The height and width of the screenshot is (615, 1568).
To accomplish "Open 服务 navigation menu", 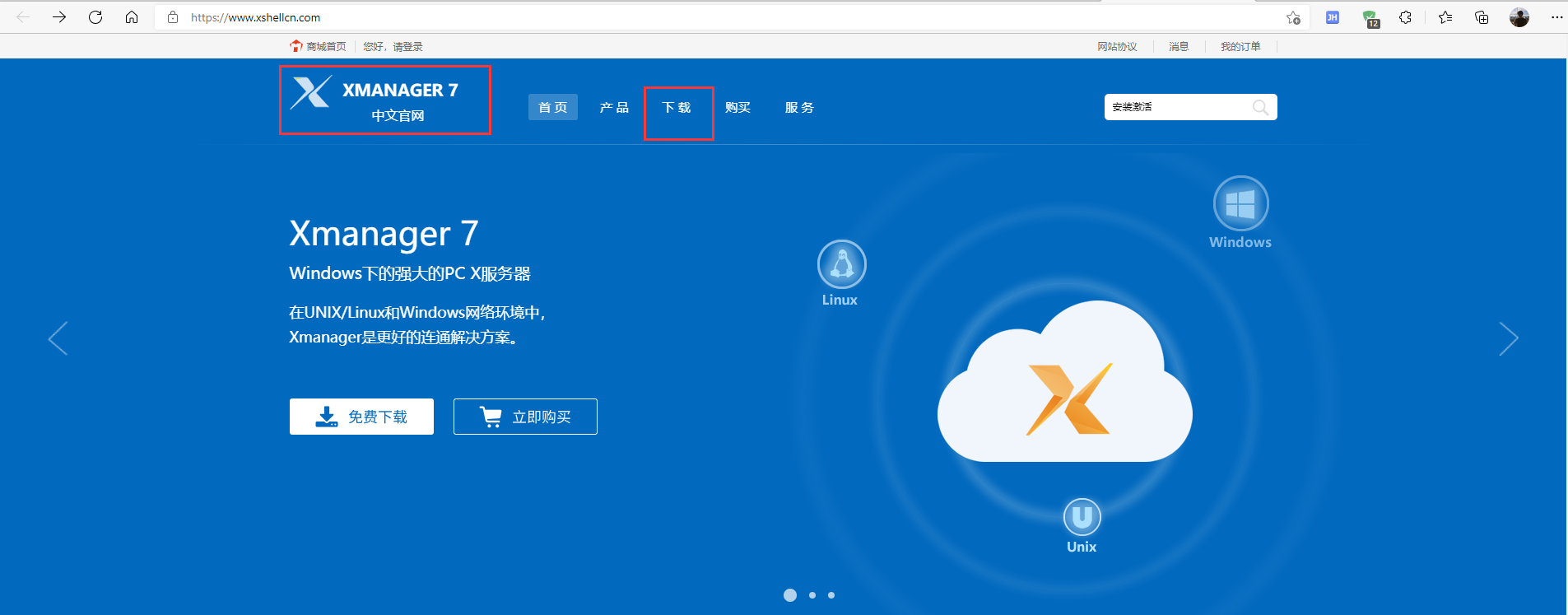I will coord(799,108).
